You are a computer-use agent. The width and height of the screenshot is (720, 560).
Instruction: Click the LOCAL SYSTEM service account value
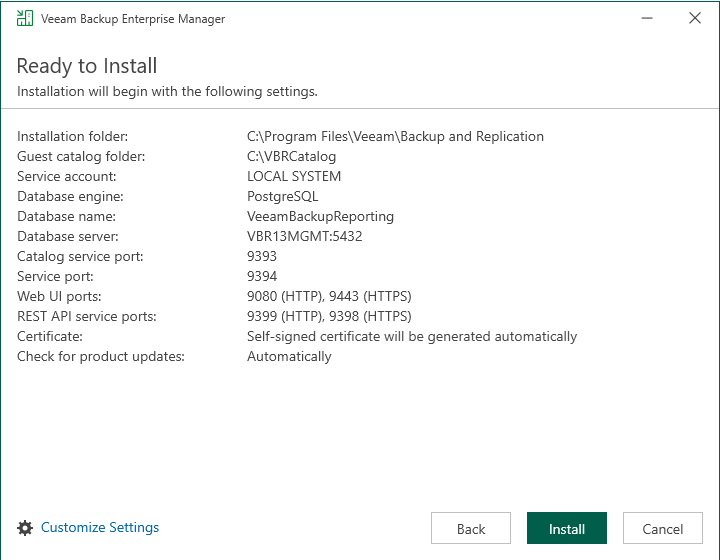(x=294, y=176)
